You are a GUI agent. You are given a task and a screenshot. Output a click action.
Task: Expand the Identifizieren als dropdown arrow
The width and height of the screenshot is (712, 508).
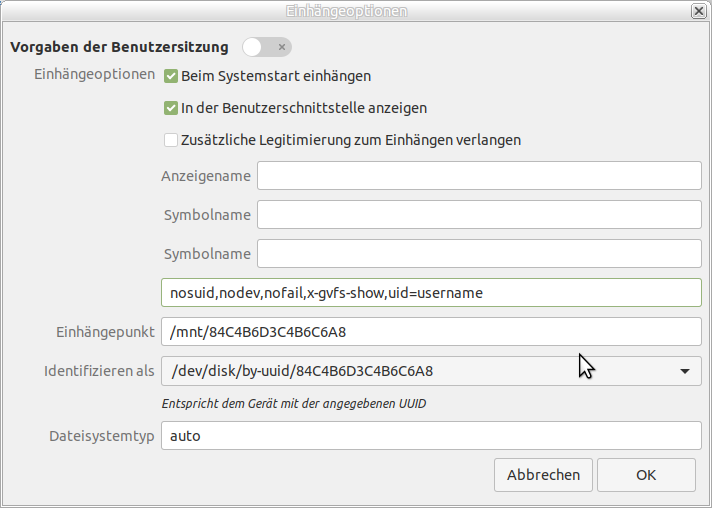[684, 371]
